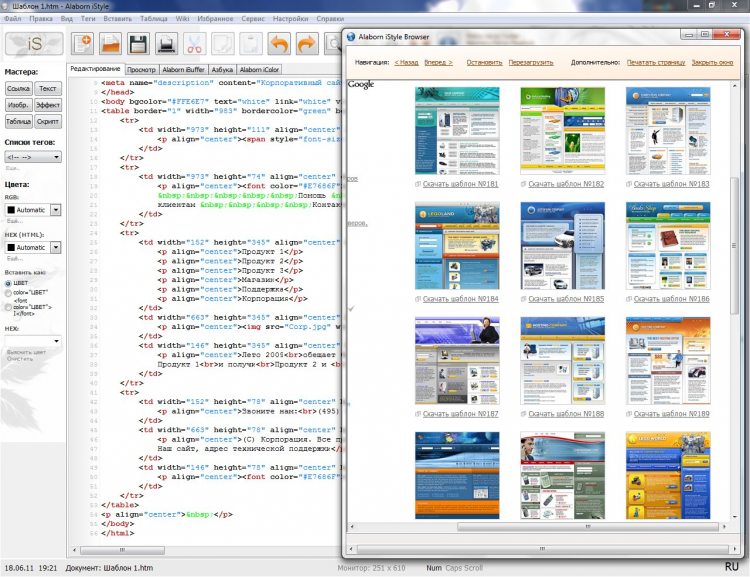Open the bottom HEX combo box
750x577 pixels.
pyautogui.click(x=56, y=341)
